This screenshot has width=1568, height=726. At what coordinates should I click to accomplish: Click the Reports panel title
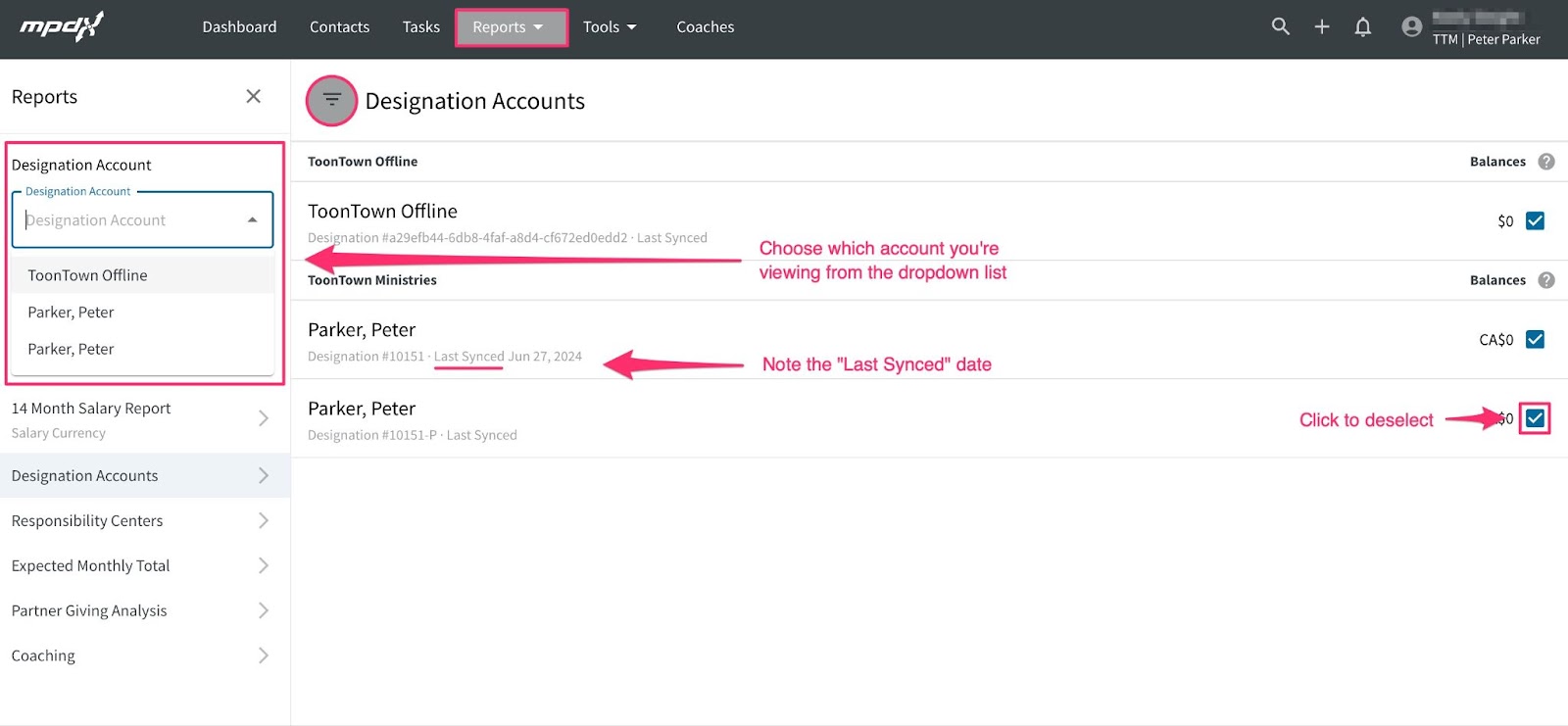(44, 97)
